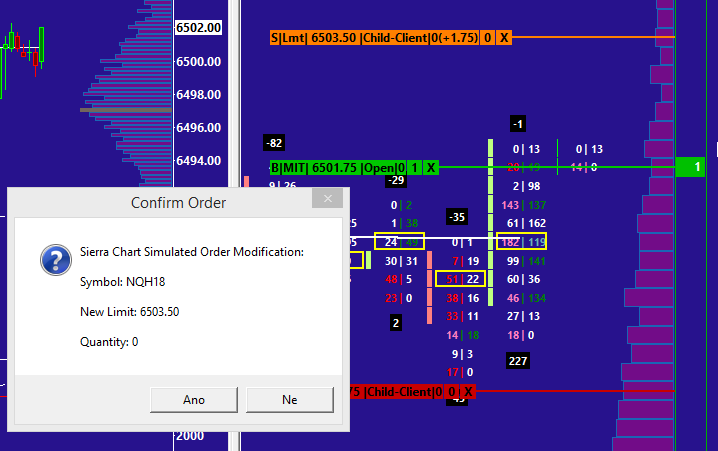Click the 61 | 162 footprint cell
The image size is (718, 451).
click(526, 223)
